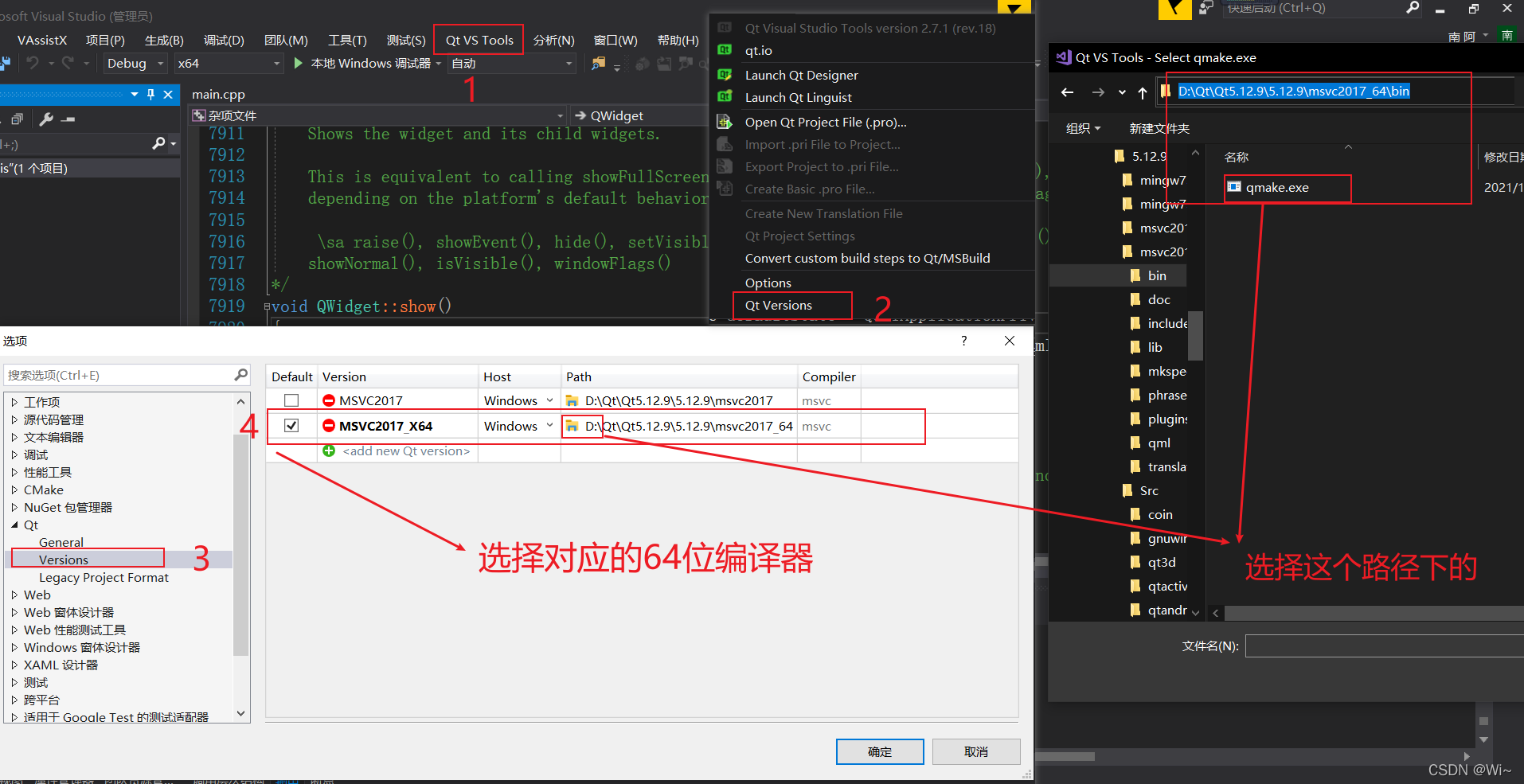Click the redo arrow in the toolbar

(68, 62)
